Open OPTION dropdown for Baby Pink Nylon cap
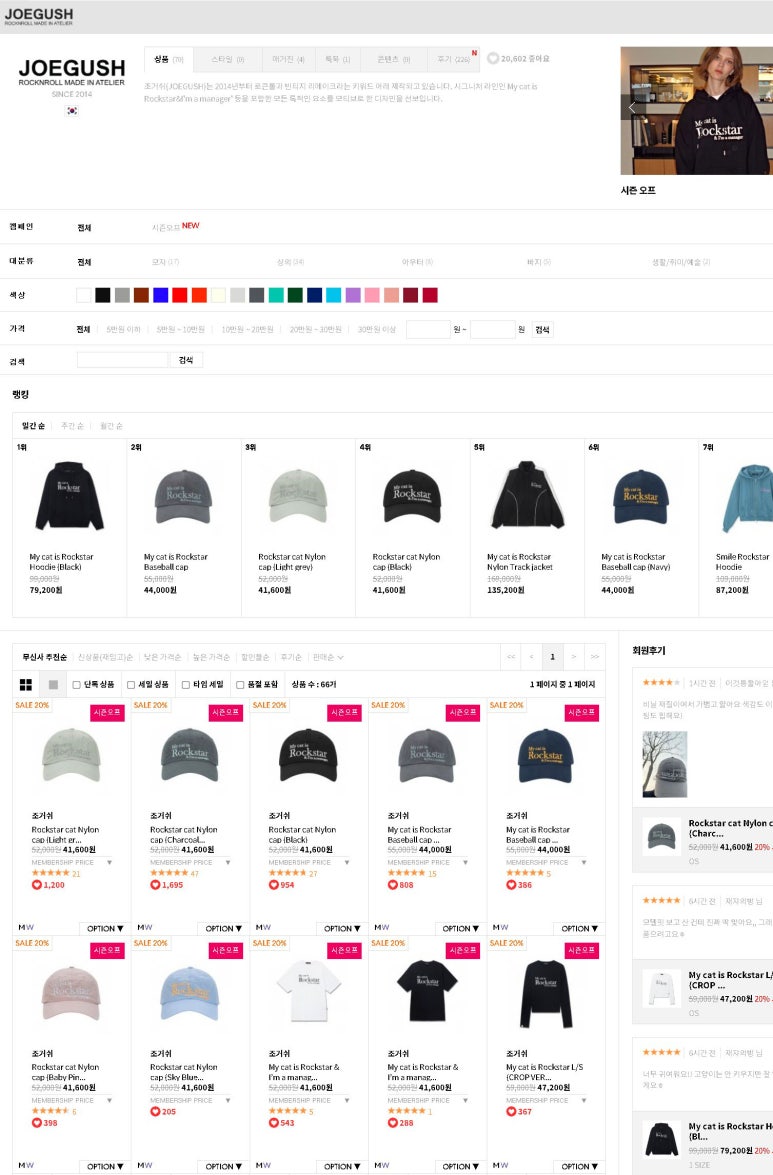The width and height of the screenshot is (773, 1175). [105, 1166]
